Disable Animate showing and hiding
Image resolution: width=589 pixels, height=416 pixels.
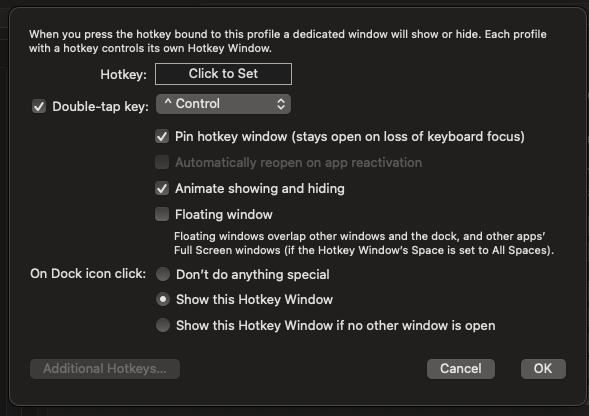[162, 188]
